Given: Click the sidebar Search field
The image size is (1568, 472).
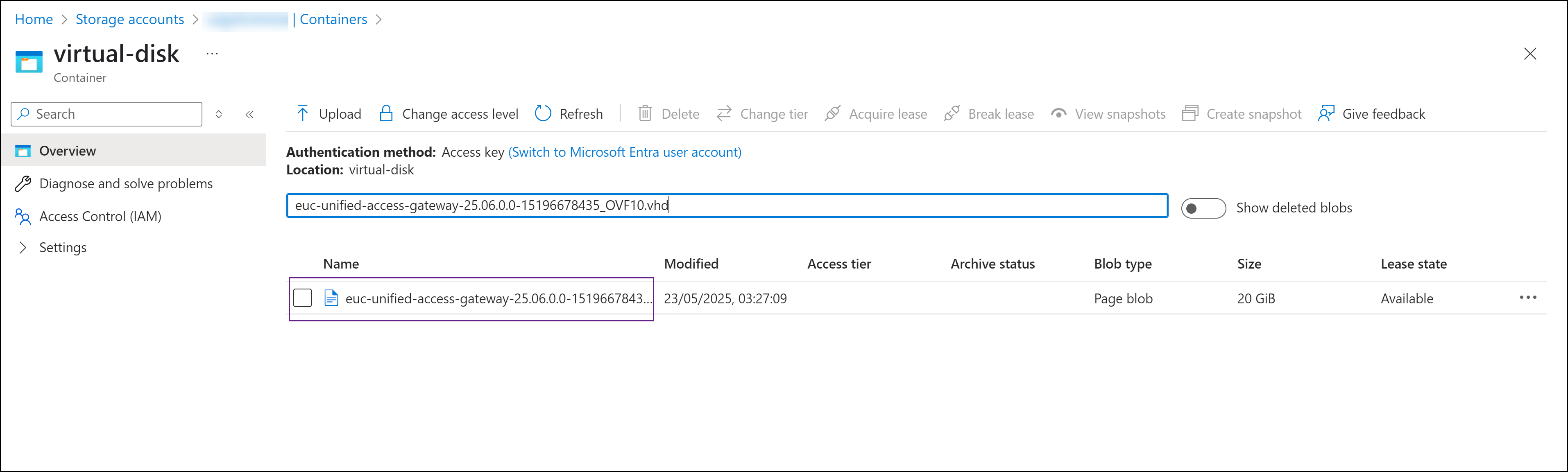Looking at the screenshot, I should click(x=106, y=114).
